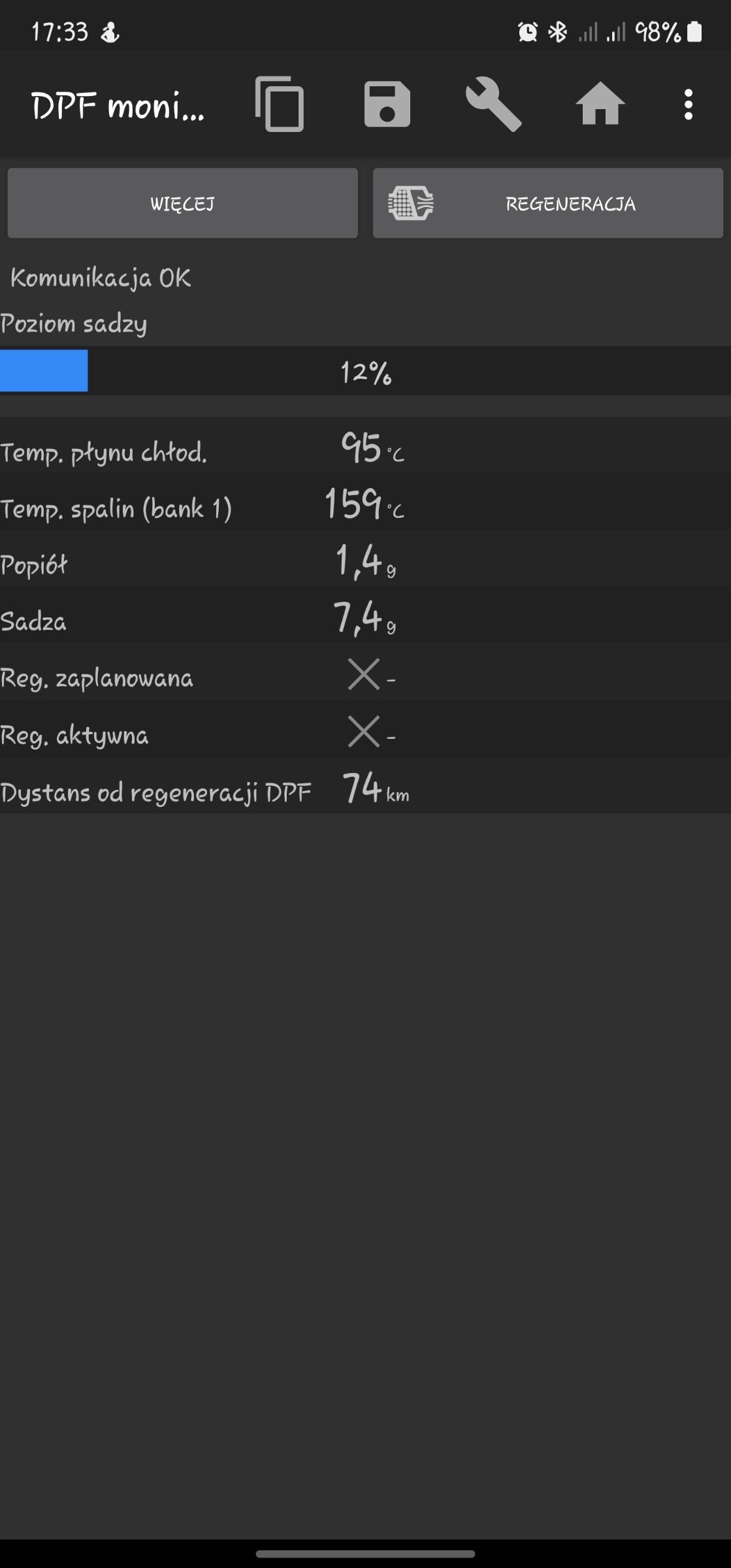Save data with the floppy disk icon
The height and width of the screenshot is (1568, 731).
pos(387,105)
